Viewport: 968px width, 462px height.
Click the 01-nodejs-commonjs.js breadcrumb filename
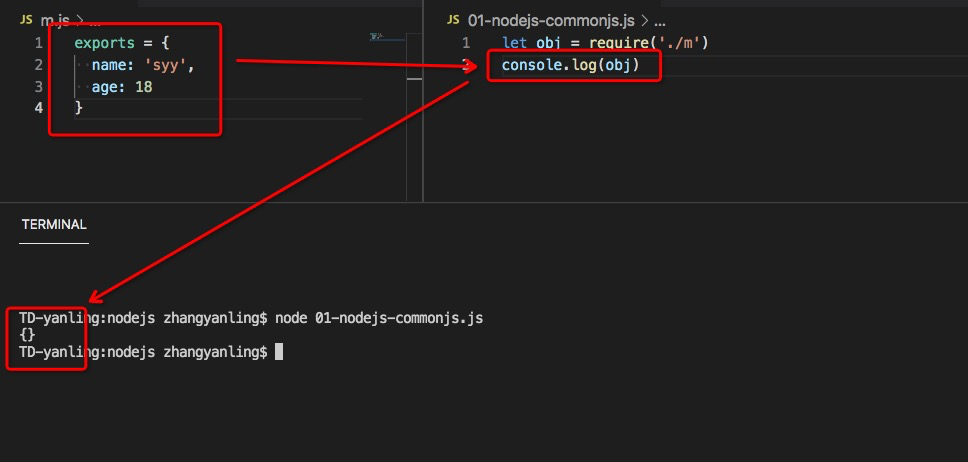click(x=551, y=21)
